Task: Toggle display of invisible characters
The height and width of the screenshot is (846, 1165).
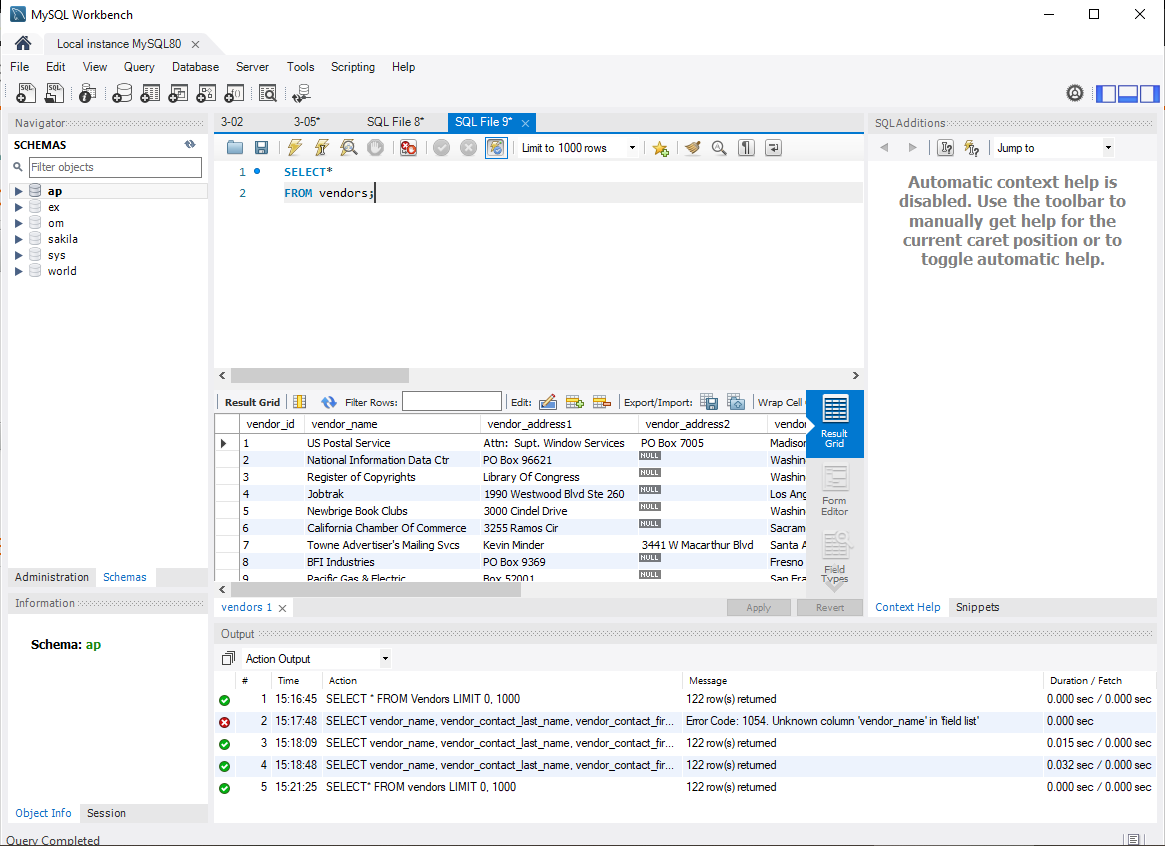Action: (x=746, y=147)
